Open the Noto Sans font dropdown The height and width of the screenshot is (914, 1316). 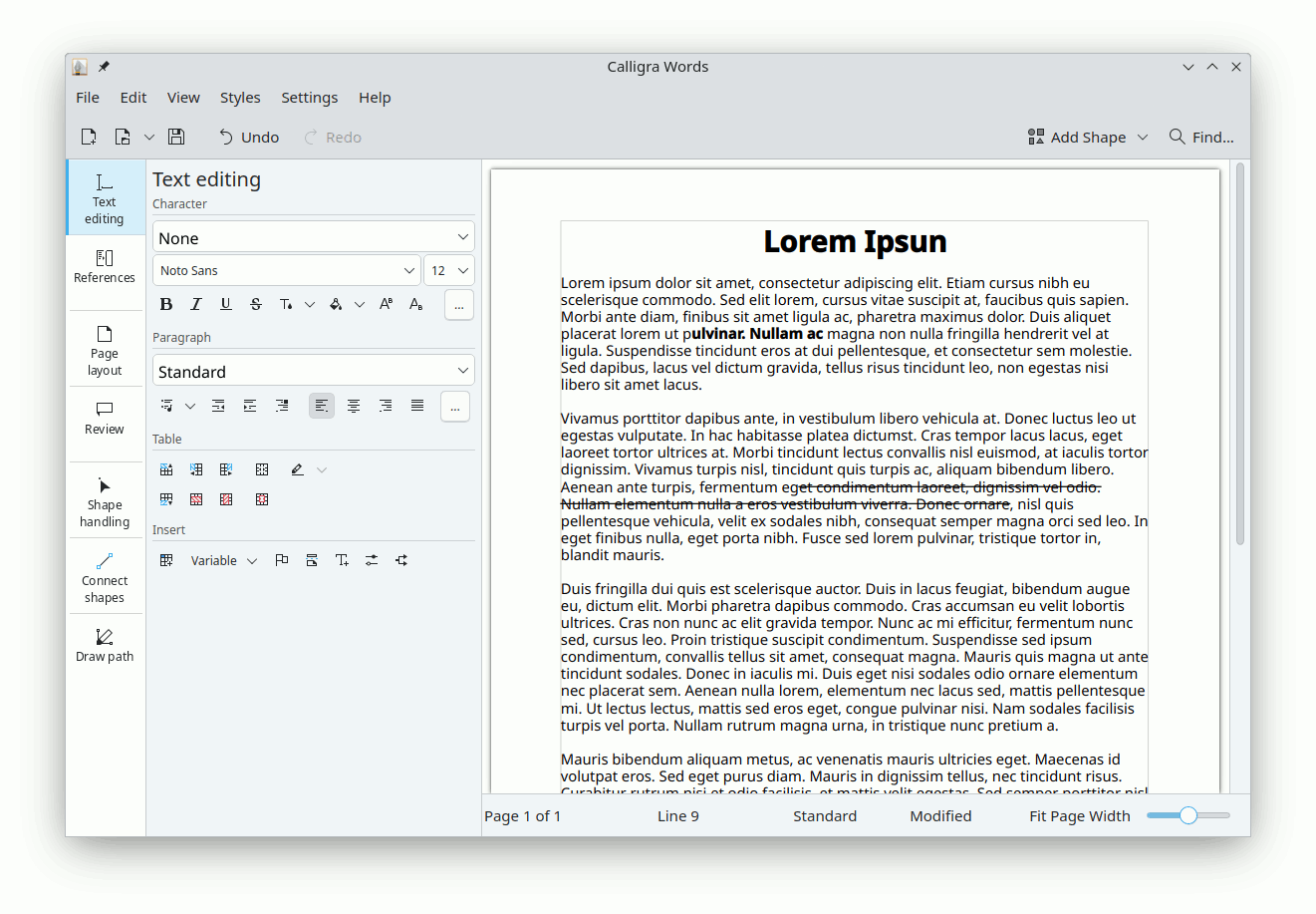287,270
